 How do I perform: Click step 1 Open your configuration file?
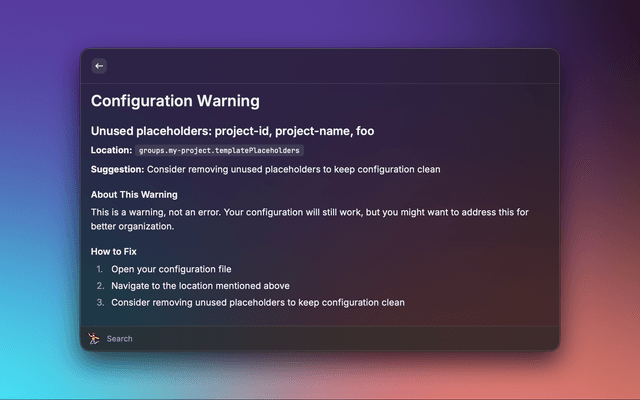click(171, 270)
